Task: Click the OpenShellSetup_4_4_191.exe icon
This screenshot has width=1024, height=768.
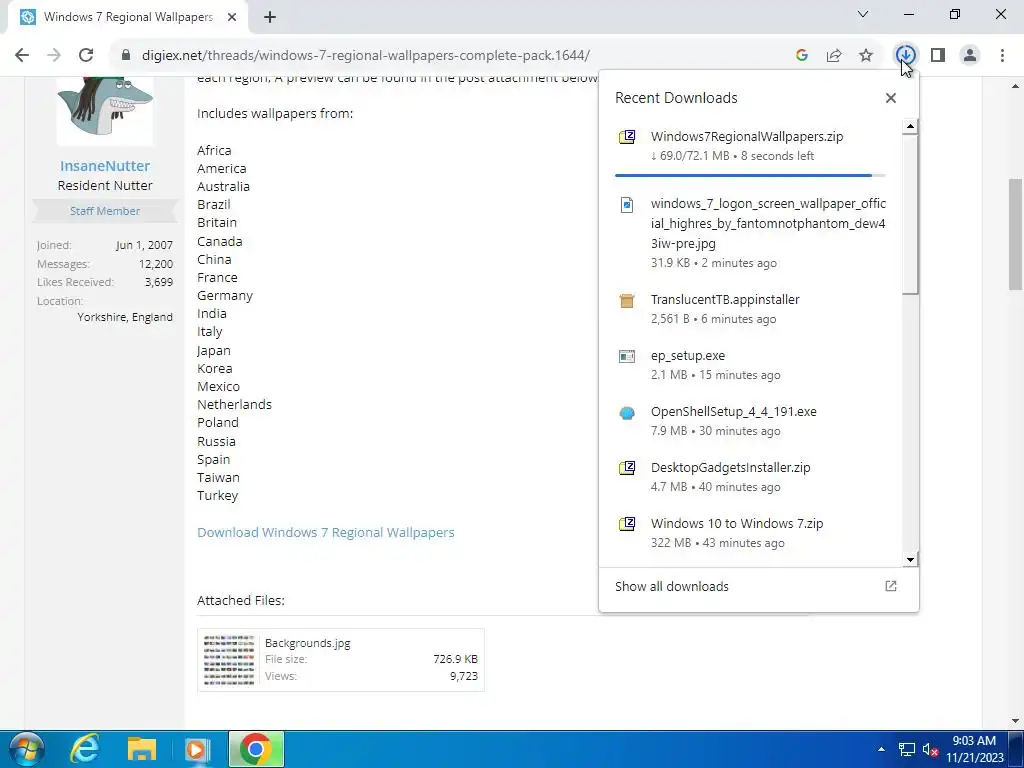Action: pyautogui.click(x=627, y=413)
